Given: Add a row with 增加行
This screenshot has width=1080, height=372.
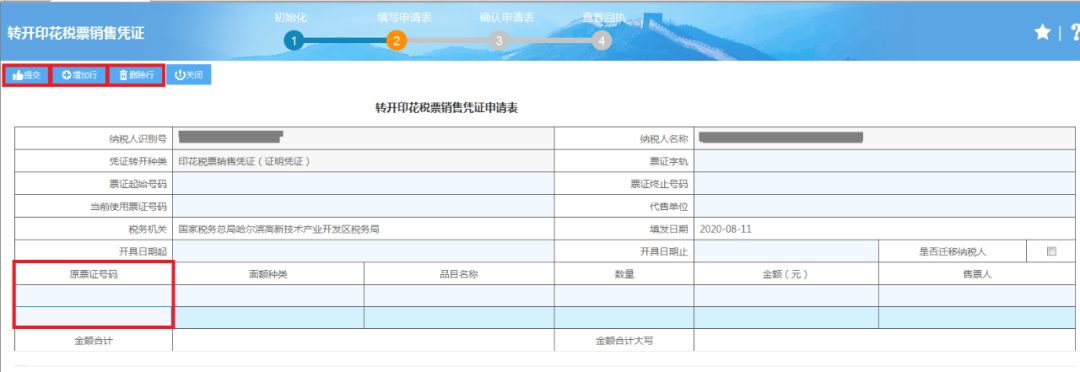Looking at the screenshot, I should coord(79,75).
